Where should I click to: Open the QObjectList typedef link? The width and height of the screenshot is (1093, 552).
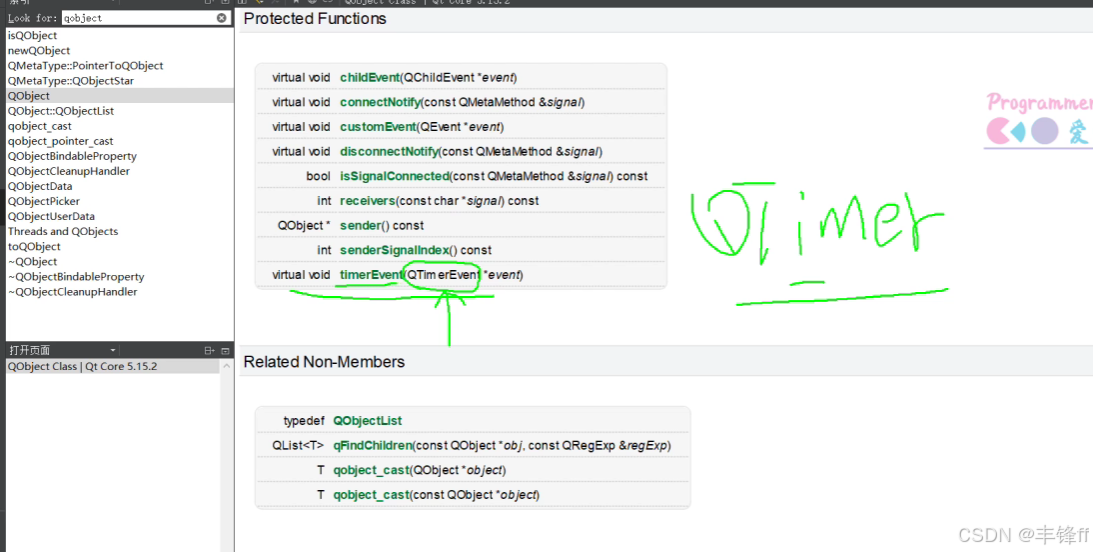(x=367, y=421)
